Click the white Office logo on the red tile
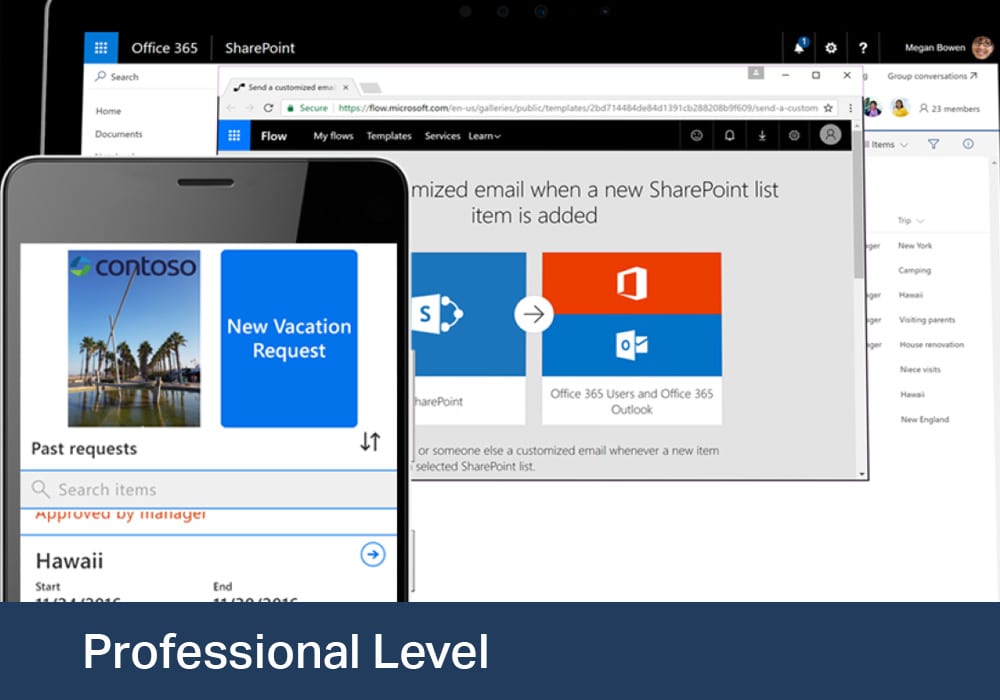Screen dimensions: 1000x700 [632, 283]
